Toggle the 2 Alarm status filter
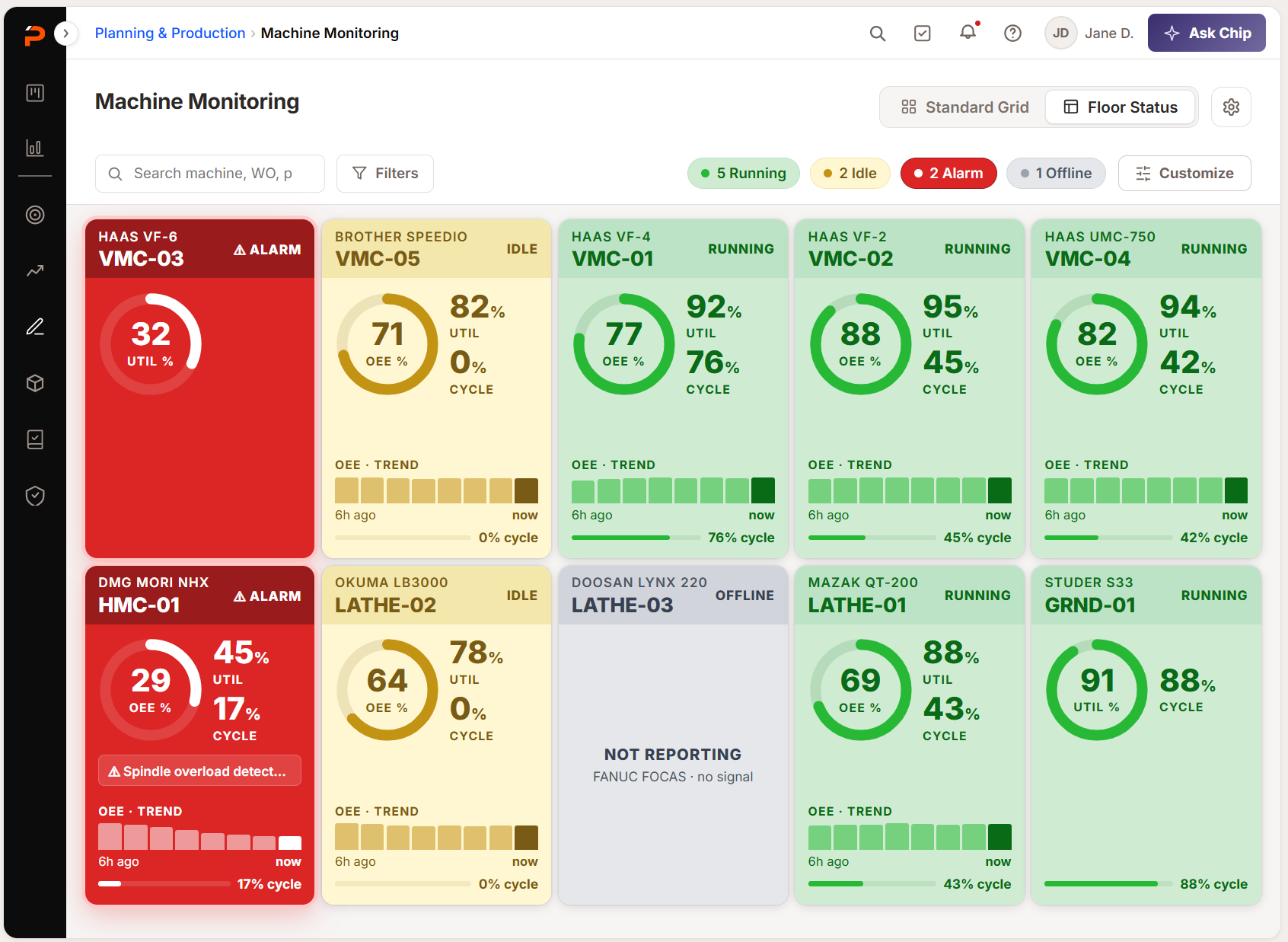The image size is (1288, 942). [948, 174]
